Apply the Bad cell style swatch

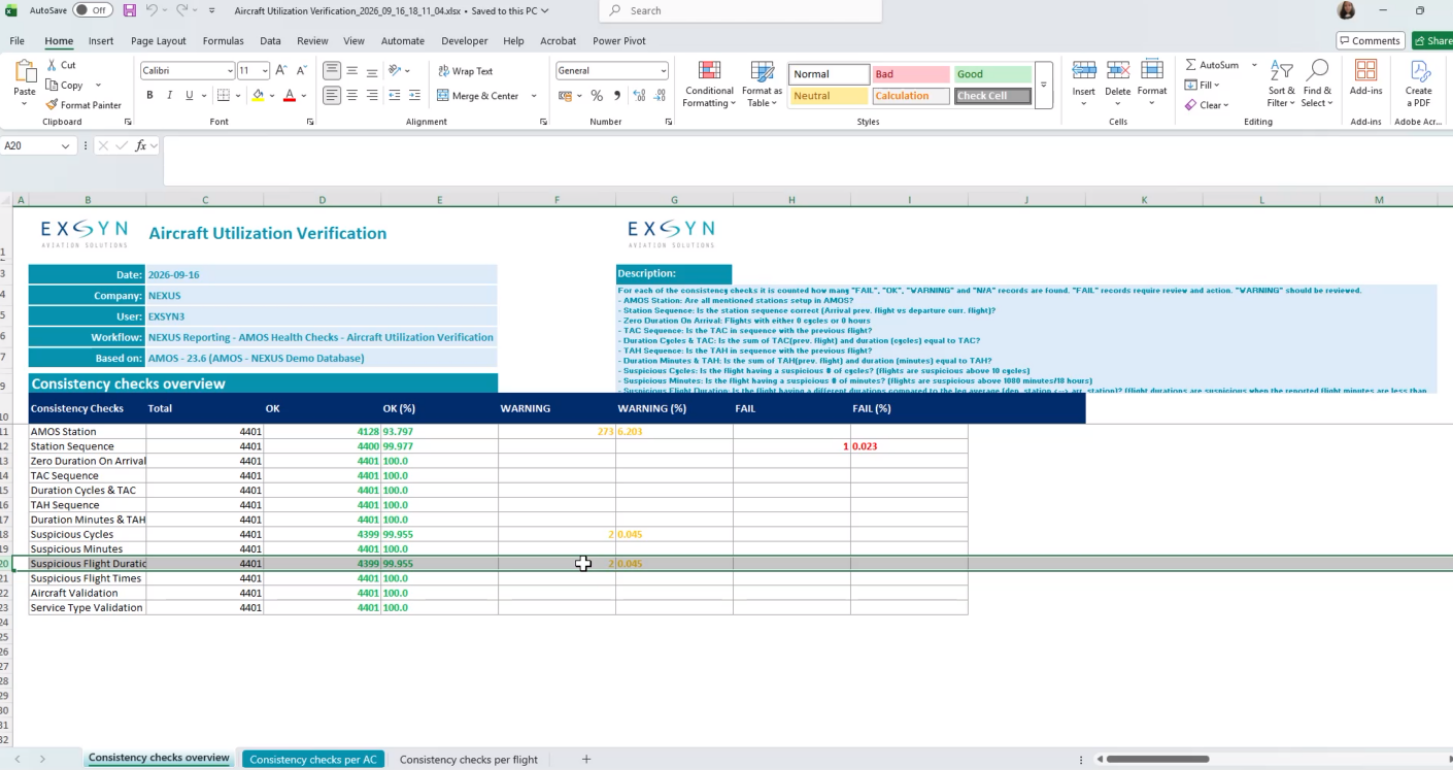[911, 74]
